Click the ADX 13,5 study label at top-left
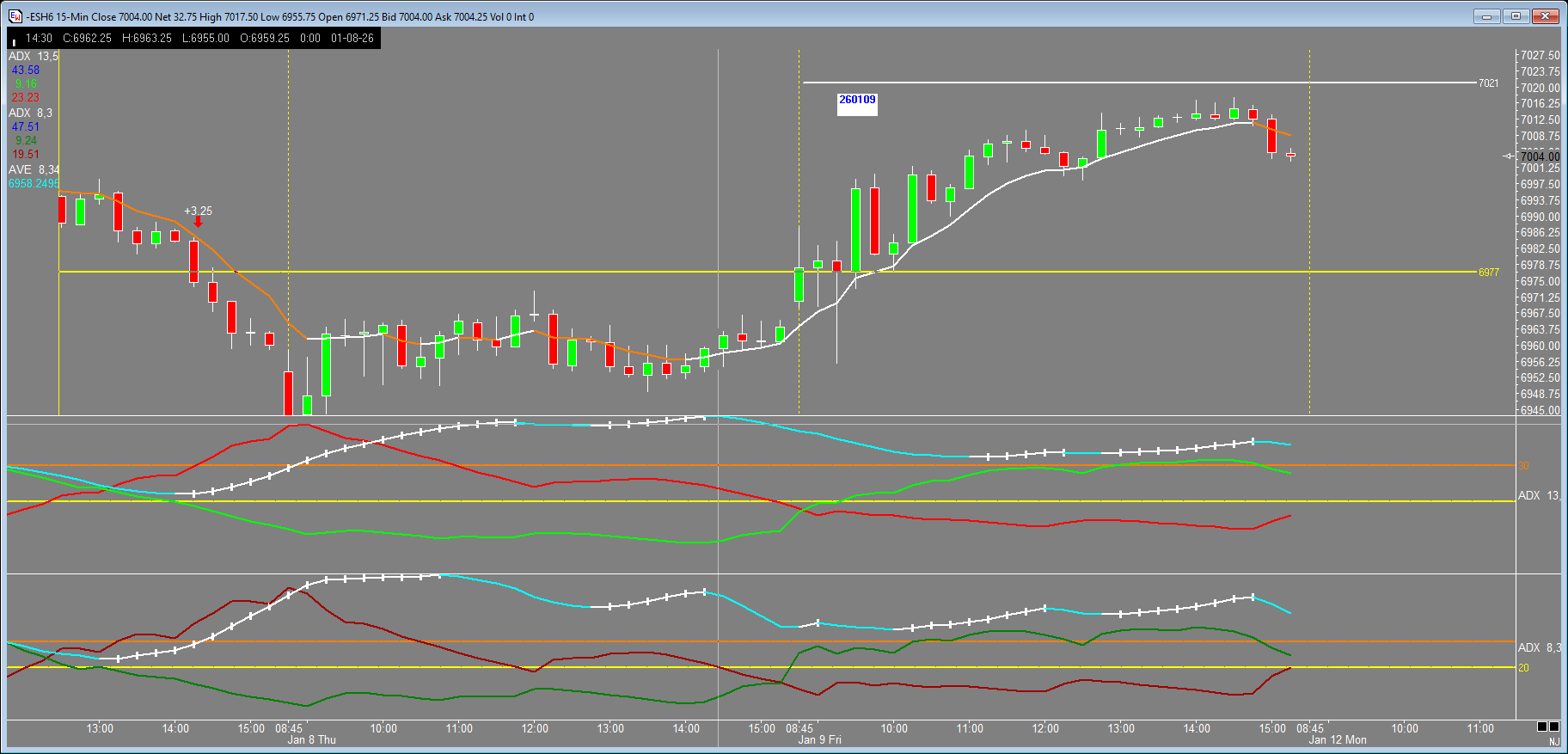The width and height of the screenshot is (1568, 754). point(34,56)
